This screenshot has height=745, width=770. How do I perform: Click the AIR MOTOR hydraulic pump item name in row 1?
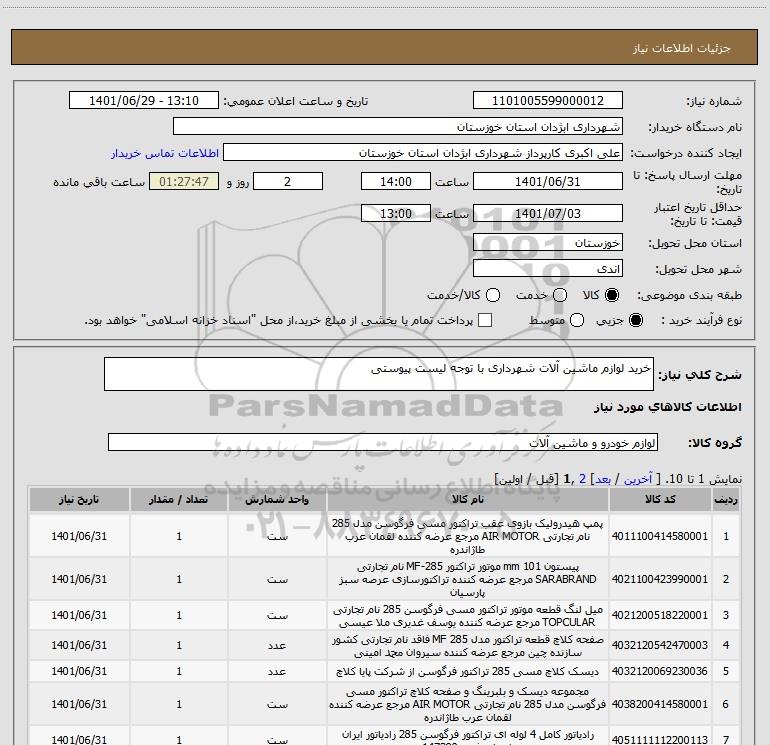click(468, 536)
